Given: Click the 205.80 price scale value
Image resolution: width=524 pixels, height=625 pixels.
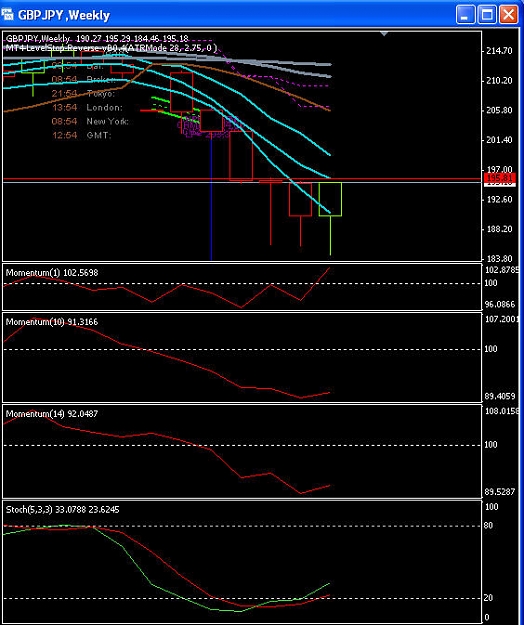Looking at the screenshot, I should 499,110.
